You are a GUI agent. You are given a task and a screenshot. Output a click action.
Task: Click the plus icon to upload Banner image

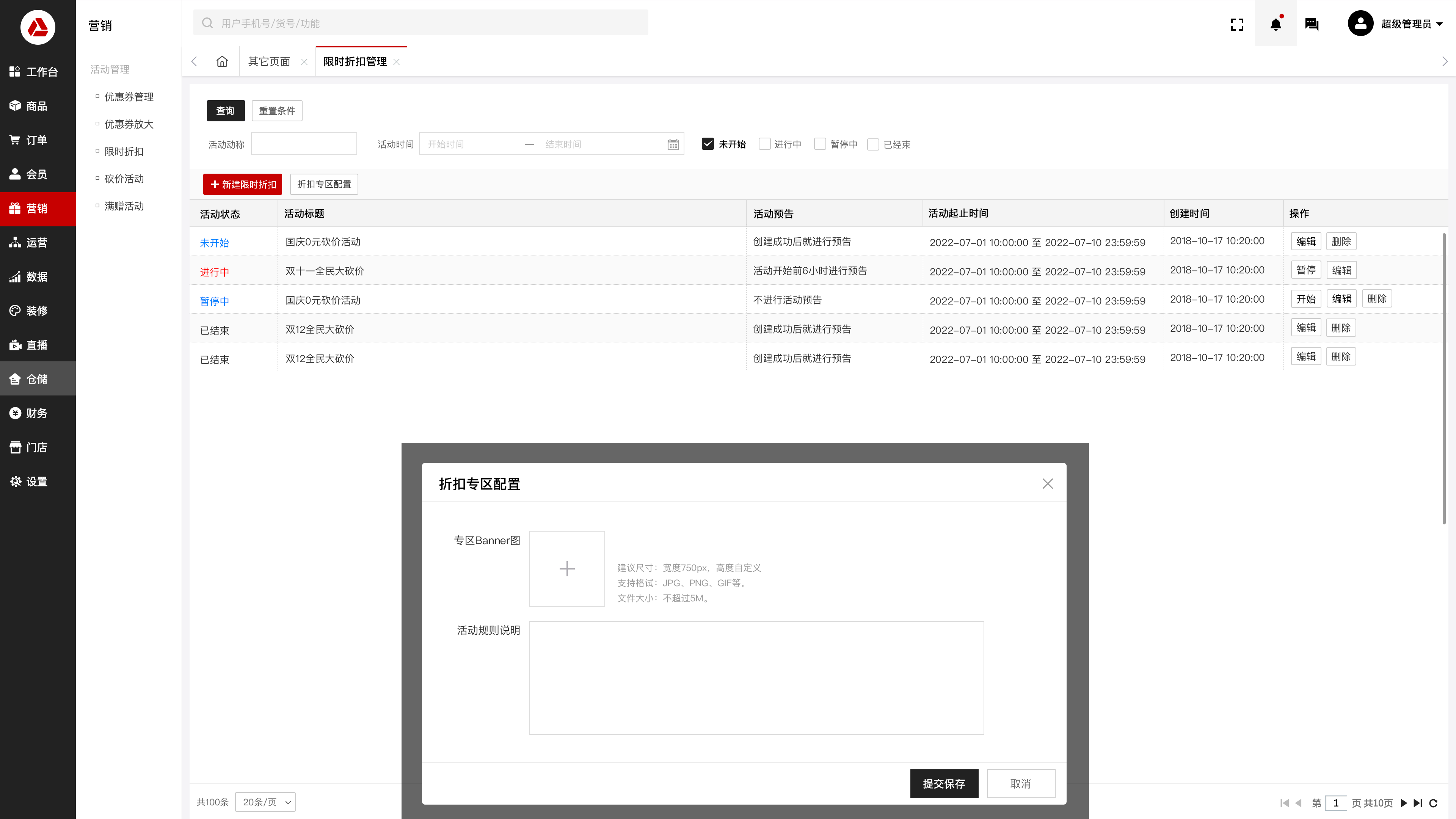(x=567, y=569)
